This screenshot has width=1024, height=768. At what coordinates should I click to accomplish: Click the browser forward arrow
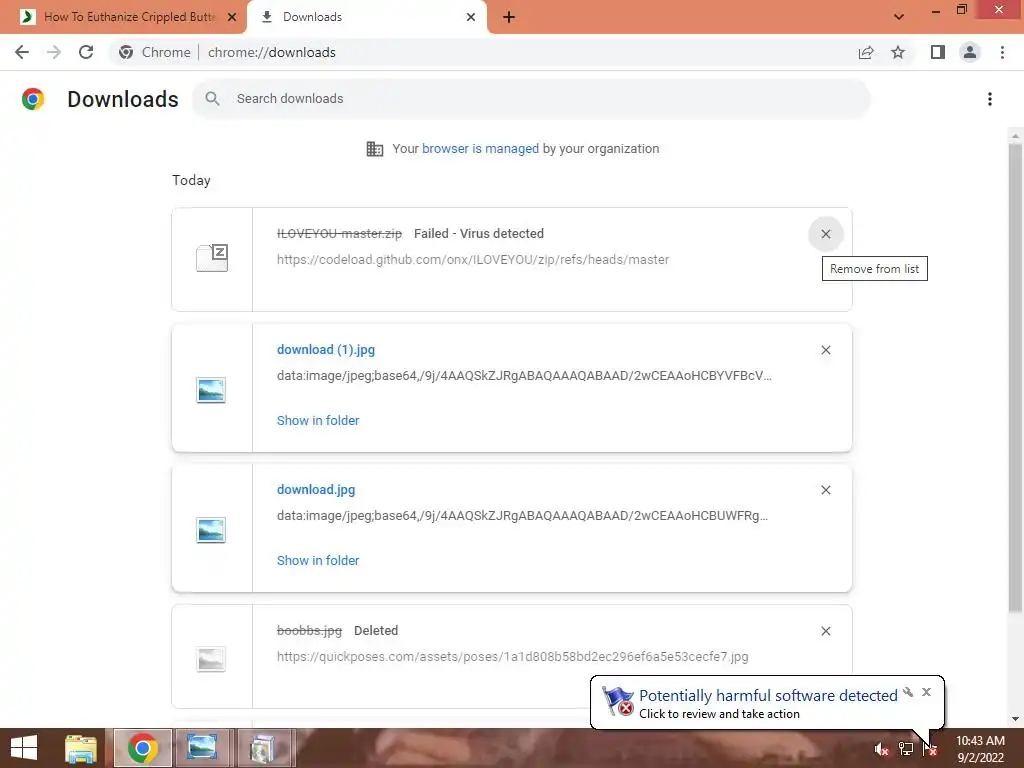tap(54, 52)
